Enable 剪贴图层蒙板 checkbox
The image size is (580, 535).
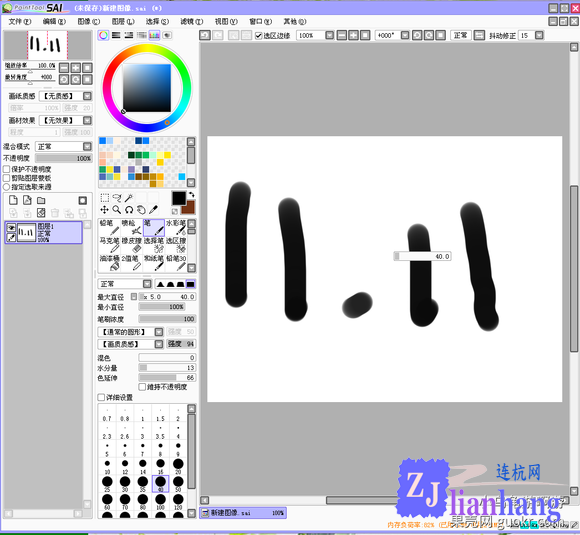pyautogui.click(x=6, y=178)
